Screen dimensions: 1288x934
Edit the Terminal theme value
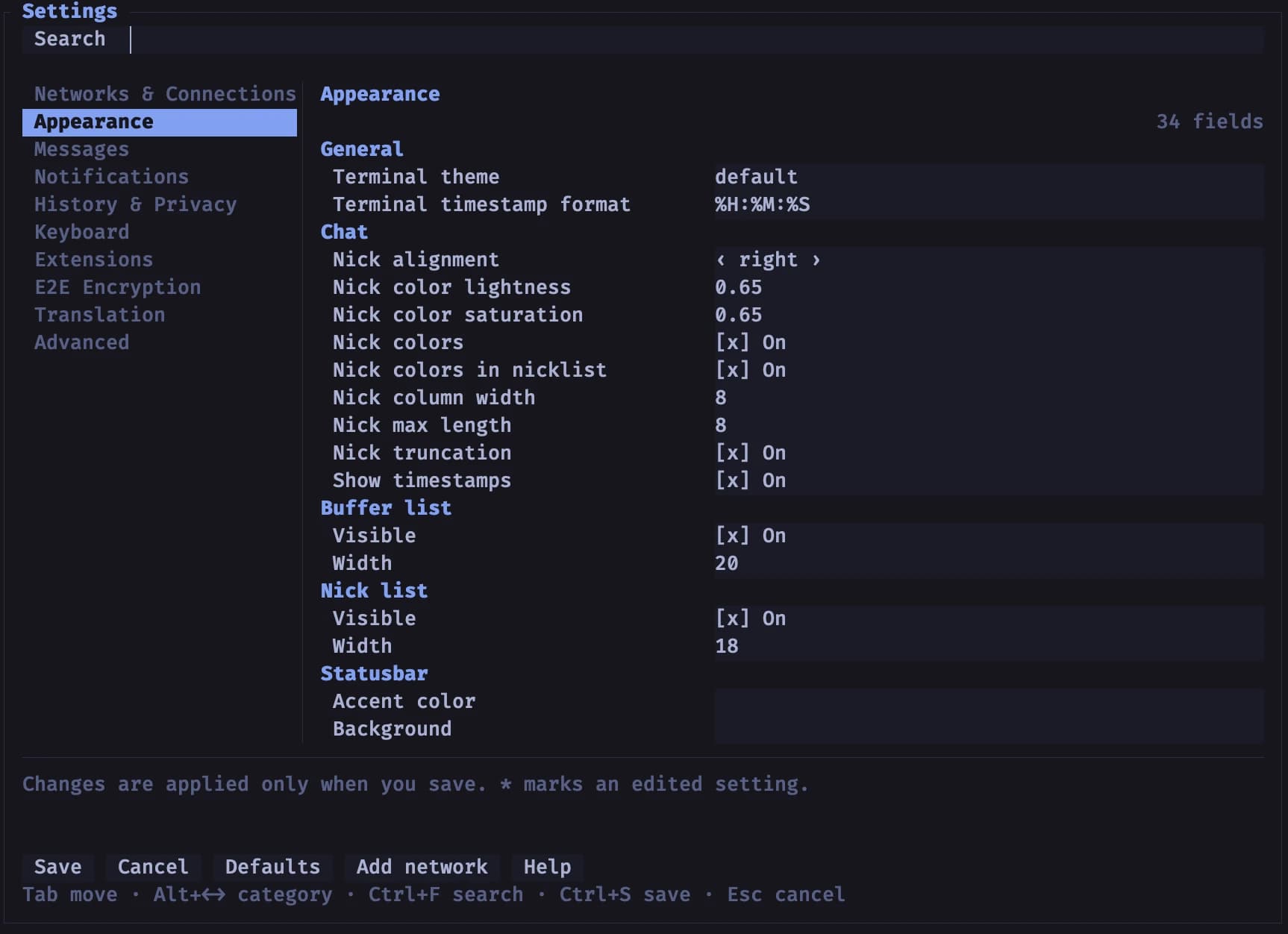click(x=989, y=177)
